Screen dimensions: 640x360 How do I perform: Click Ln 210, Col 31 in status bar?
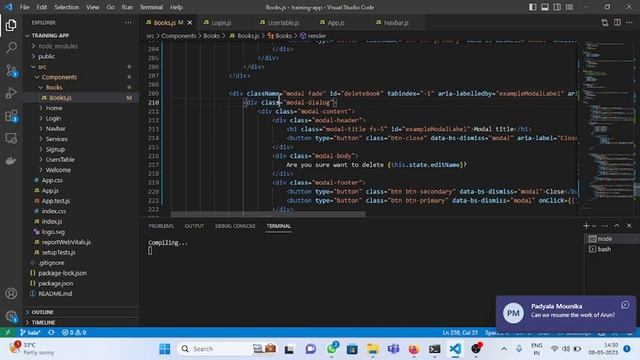(460, 332)
